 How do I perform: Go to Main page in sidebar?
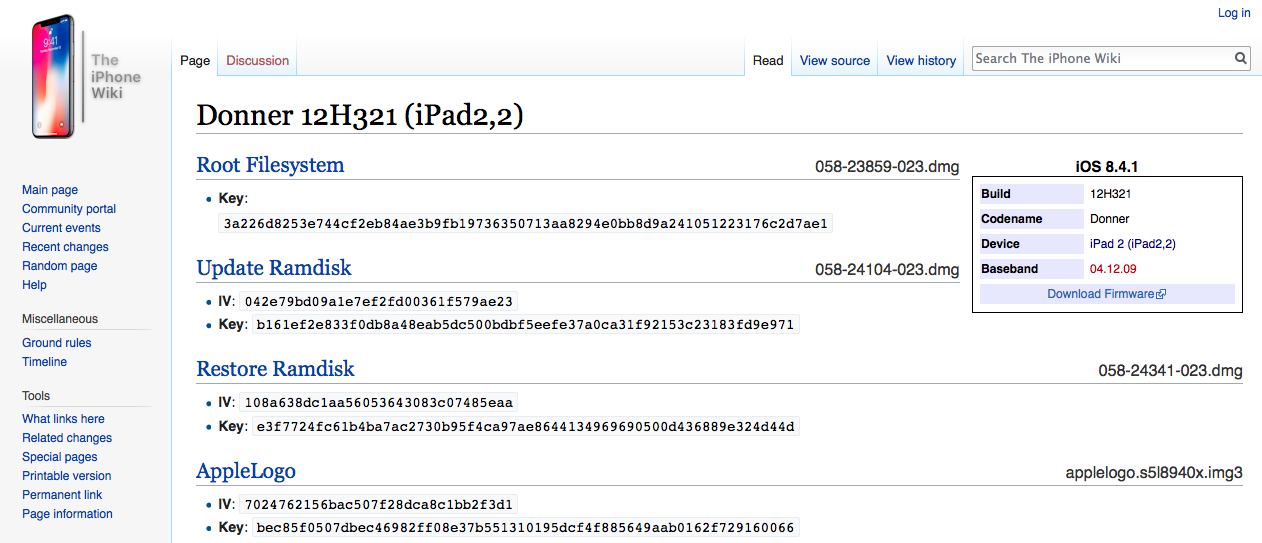(50, 190)
